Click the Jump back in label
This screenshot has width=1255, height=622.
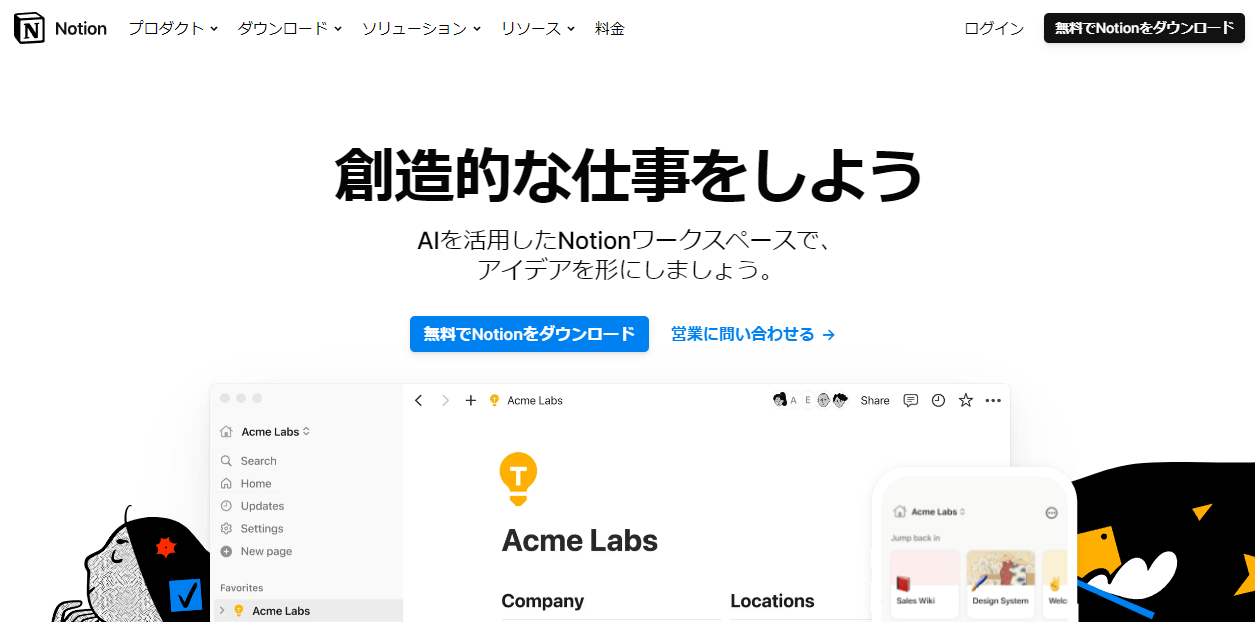[915, 538]
